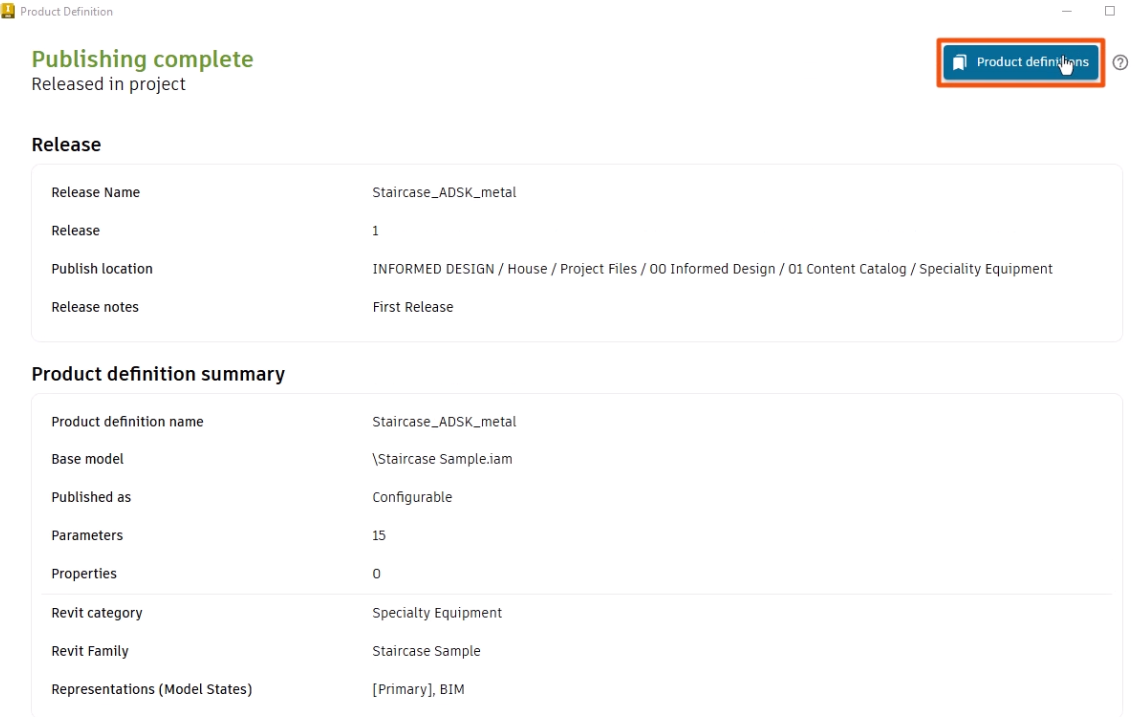Select the Product definition summary heading
This screenshot has width=1135, height=717.
pos(158,375)
